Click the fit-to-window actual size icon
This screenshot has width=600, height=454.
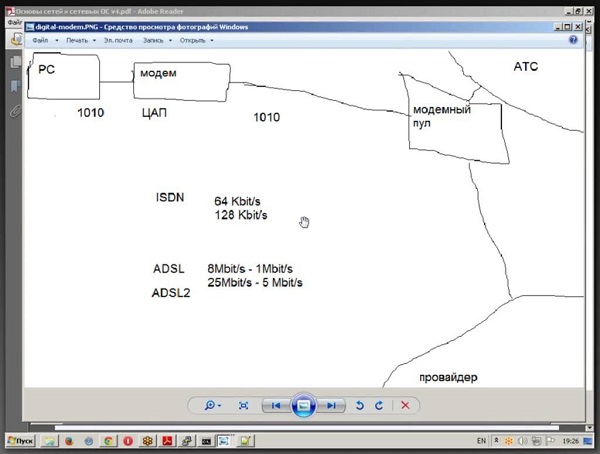pyautogui.click(x=243, y=405)
